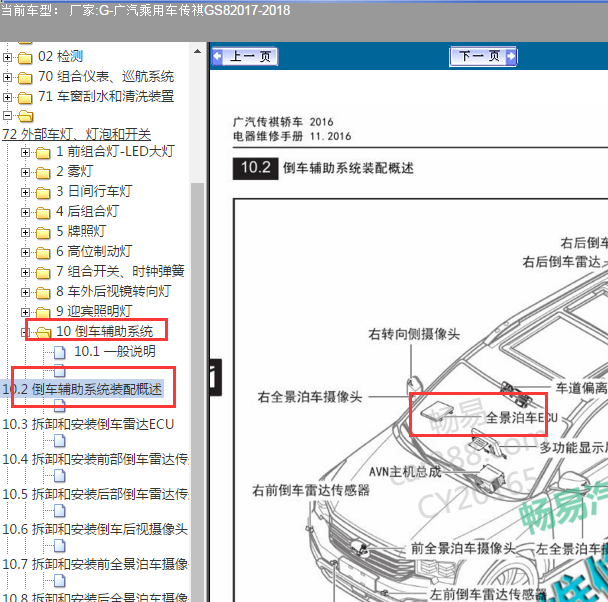The image size is (608, 602).
Task: Open 10.5 拆卸和安装后部倒车雷达 page
Action: click(x=95, y=494)
